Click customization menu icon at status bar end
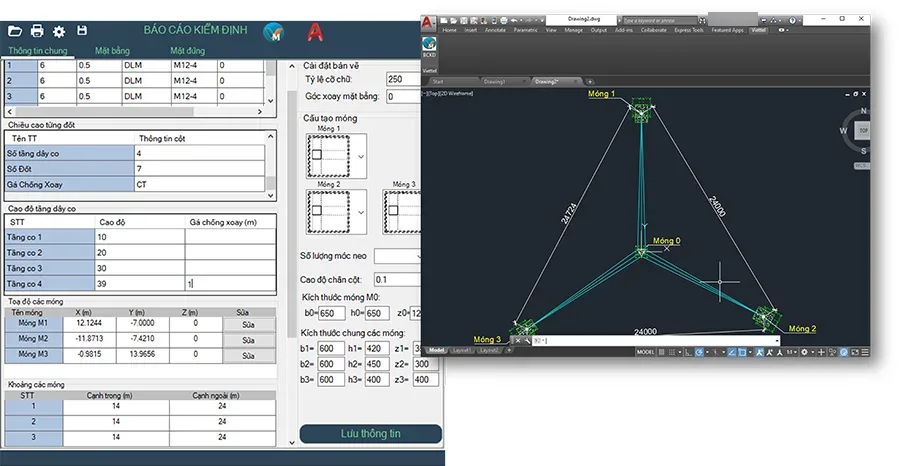 click(x=865, y=352)
